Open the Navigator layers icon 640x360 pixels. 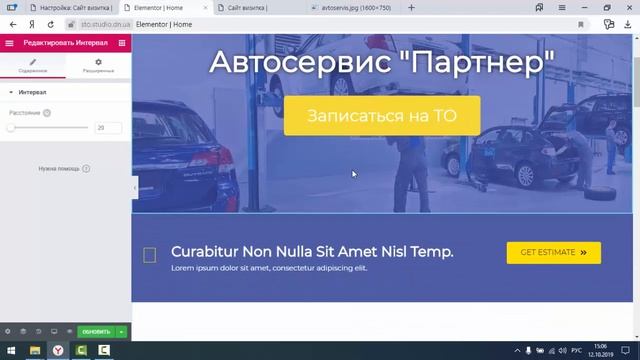coord(23,331)
